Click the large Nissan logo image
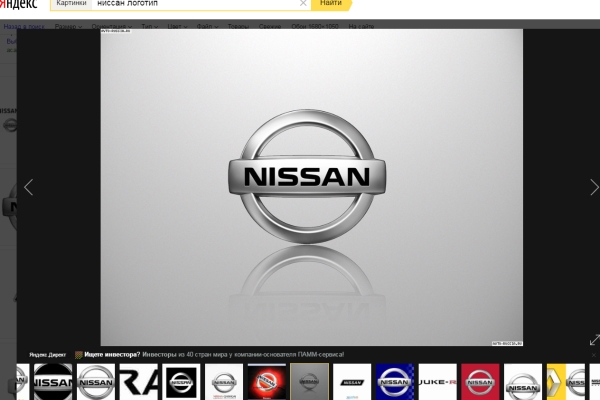 click(311, 188)
